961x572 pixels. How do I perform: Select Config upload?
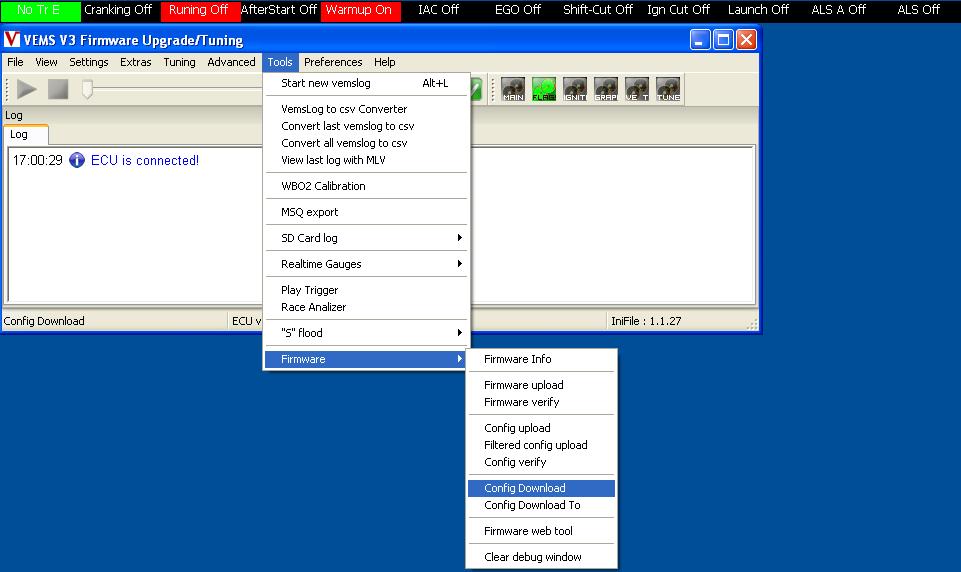(541, 428)
